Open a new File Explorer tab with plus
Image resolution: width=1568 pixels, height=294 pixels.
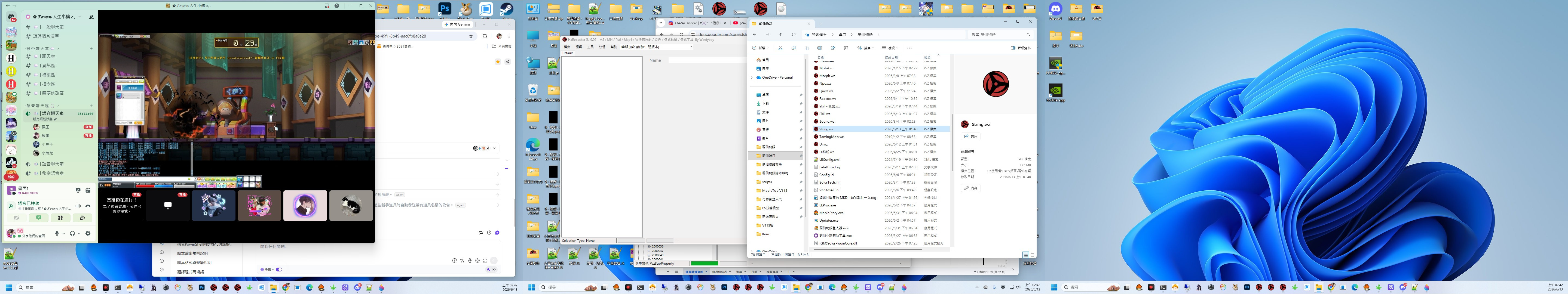[x=820, y=24]
